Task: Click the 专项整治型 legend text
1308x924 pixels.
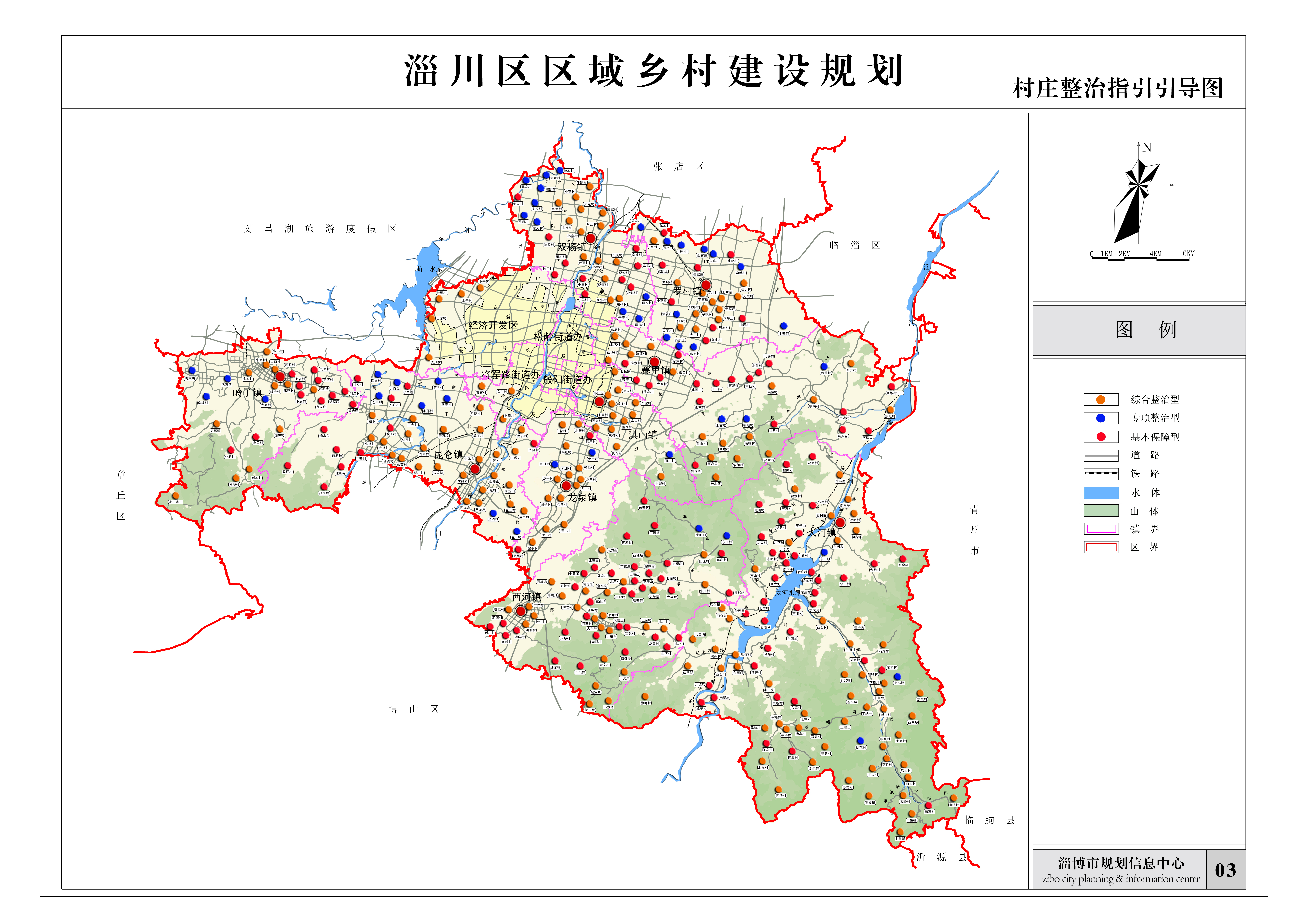Action: 1155,418
